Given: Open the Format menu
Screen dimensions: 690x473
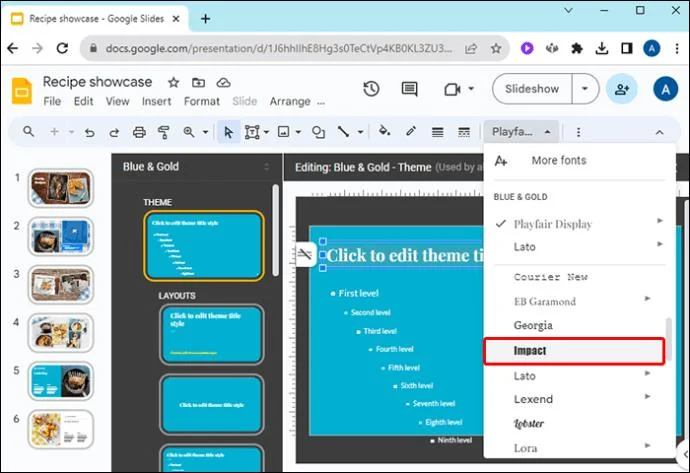Looking at the screenshot, I should click(x=202, y=101).
